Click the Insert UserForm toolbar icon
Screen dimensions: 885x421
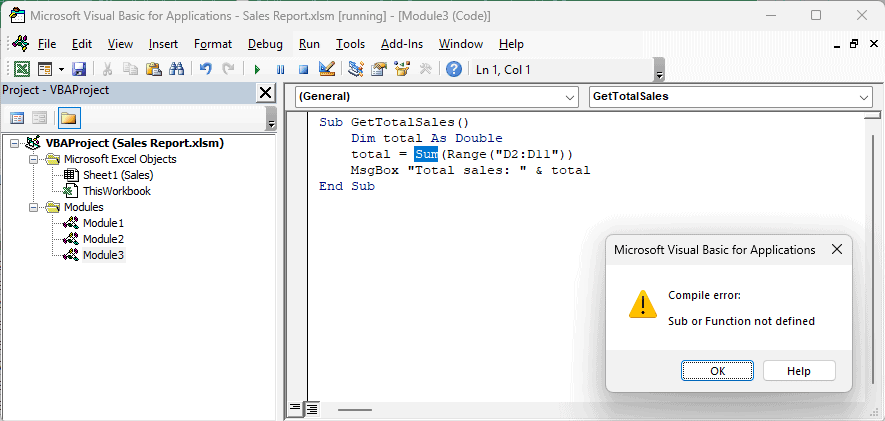tap(45, 69)
